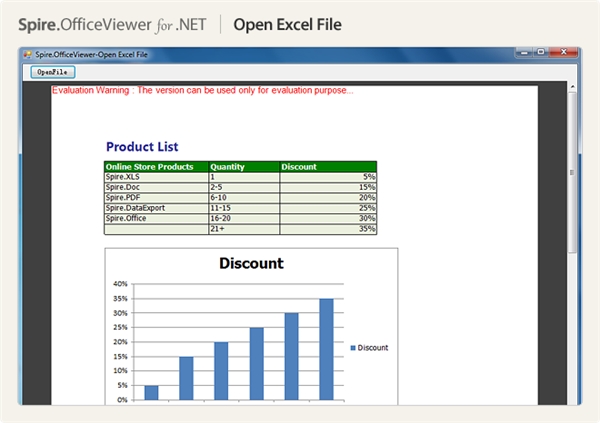Click the Spire.PDF cell
The height and width of the screenshot is (423, 600).
[157, 198]
